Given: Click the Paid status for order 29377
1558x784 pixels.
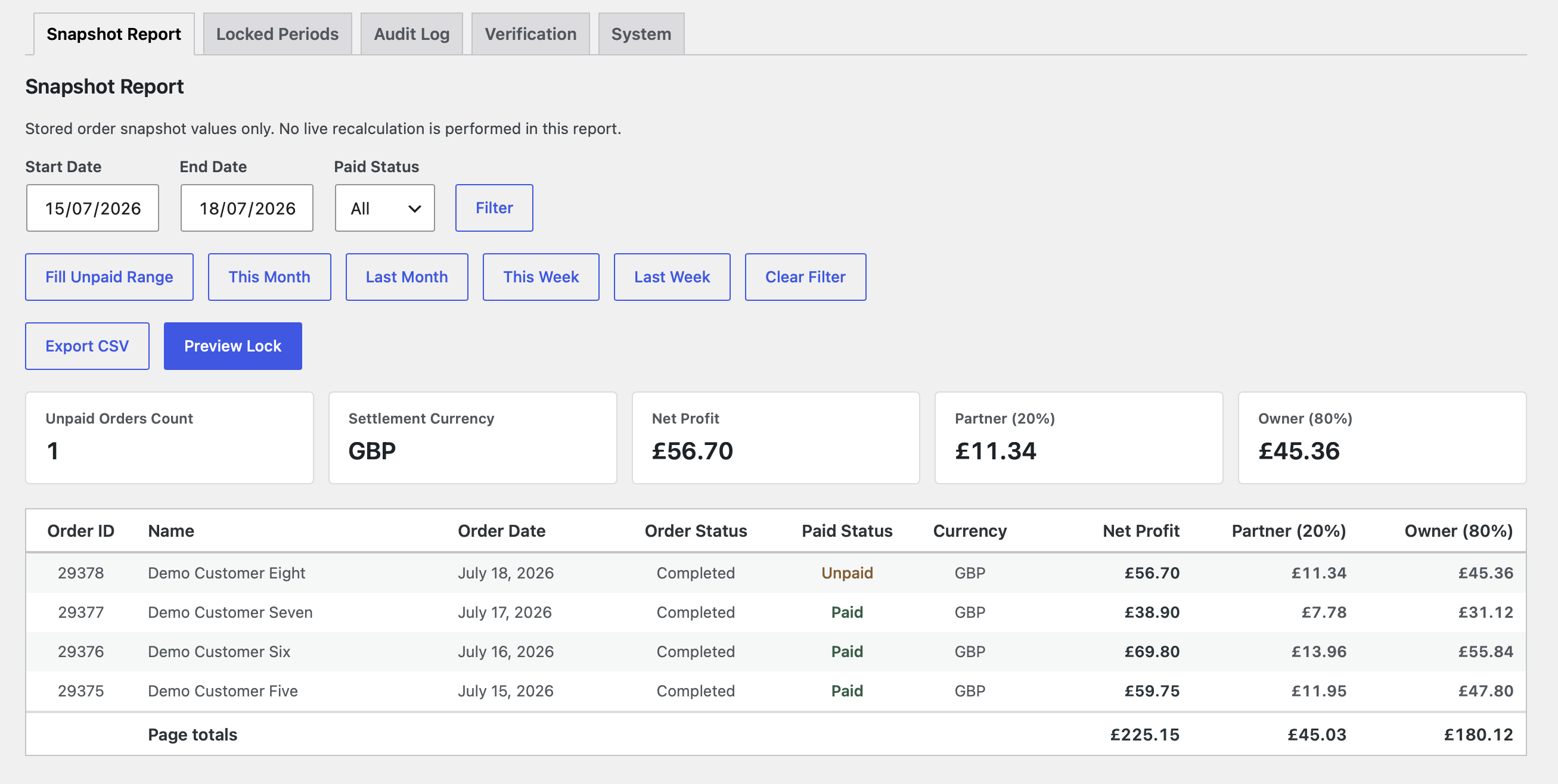Looking at the screenshot, I should [847, 612].
